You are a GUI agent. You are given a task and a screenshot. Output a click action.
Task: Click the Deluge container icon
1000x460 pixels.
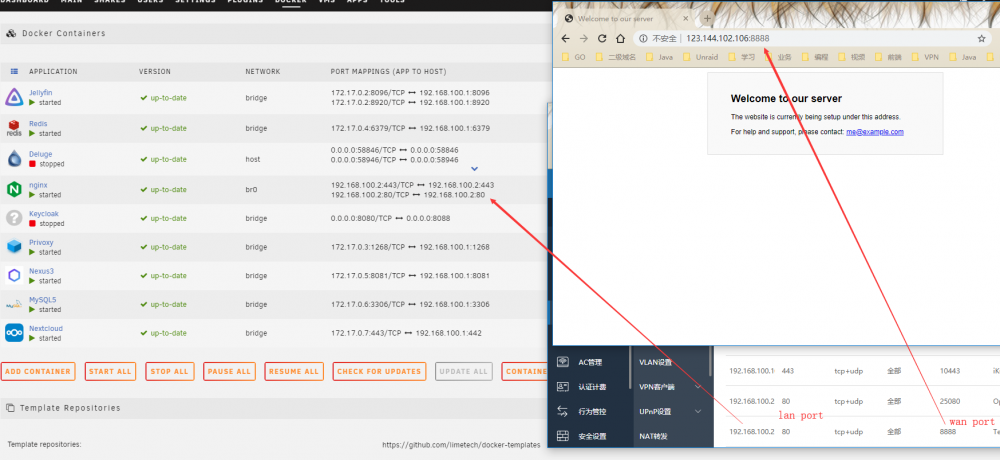pyautogui.click(x=14, y=159)
